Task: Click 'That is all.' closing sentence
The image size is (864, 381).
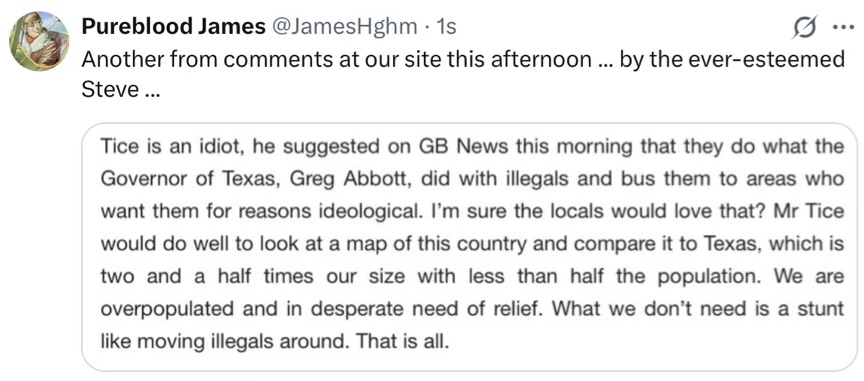Action: coord(403,341)
